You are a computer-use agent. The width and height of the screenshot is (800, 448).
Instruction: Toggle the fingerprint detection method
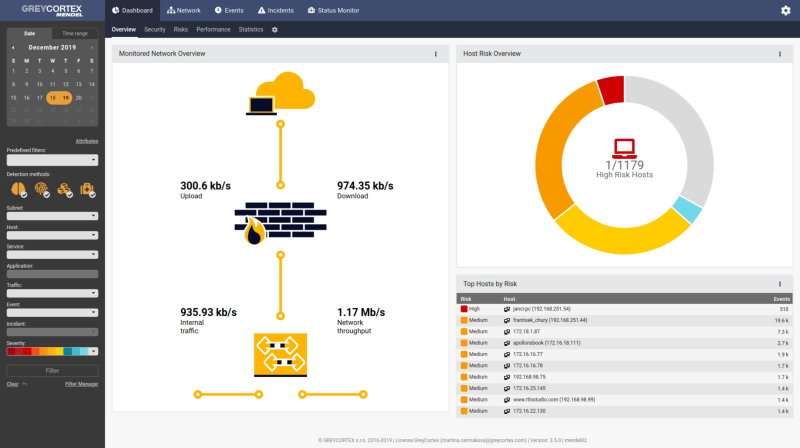42,190
